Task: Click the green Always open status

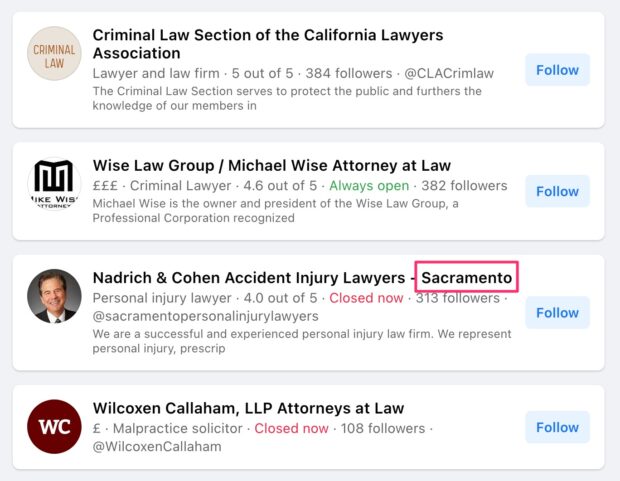Action: point(369,186)
